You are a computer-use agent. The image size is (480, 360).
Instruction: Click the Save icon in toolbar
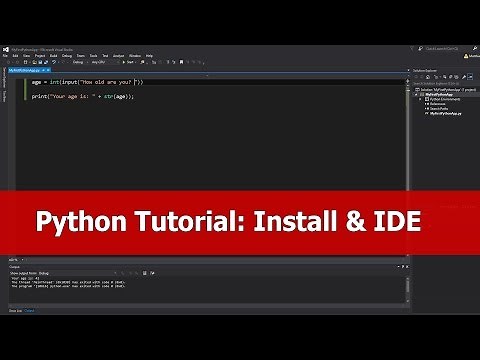tap(40, 62)
